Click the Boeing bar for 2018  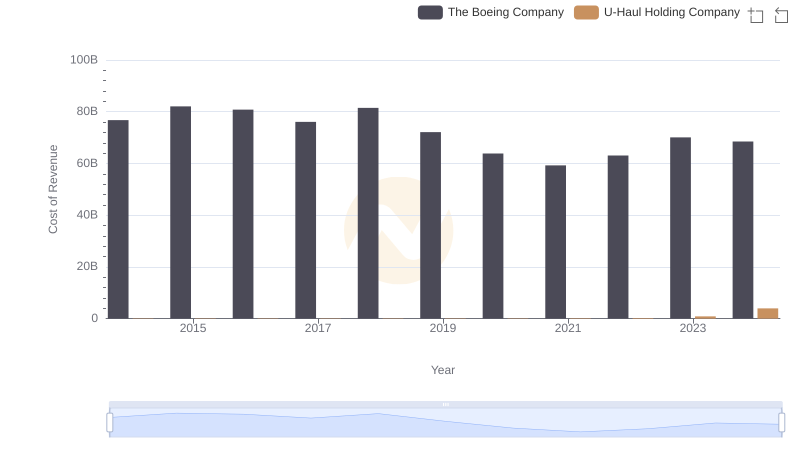point(368,213)
